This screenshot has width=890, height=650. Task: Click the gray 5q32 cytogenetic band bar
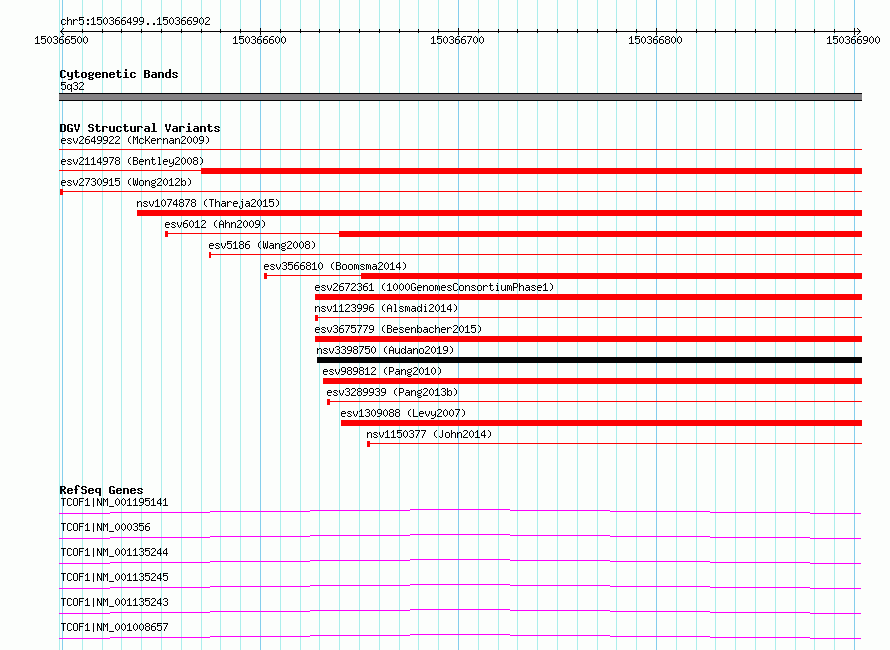[460, 97]
